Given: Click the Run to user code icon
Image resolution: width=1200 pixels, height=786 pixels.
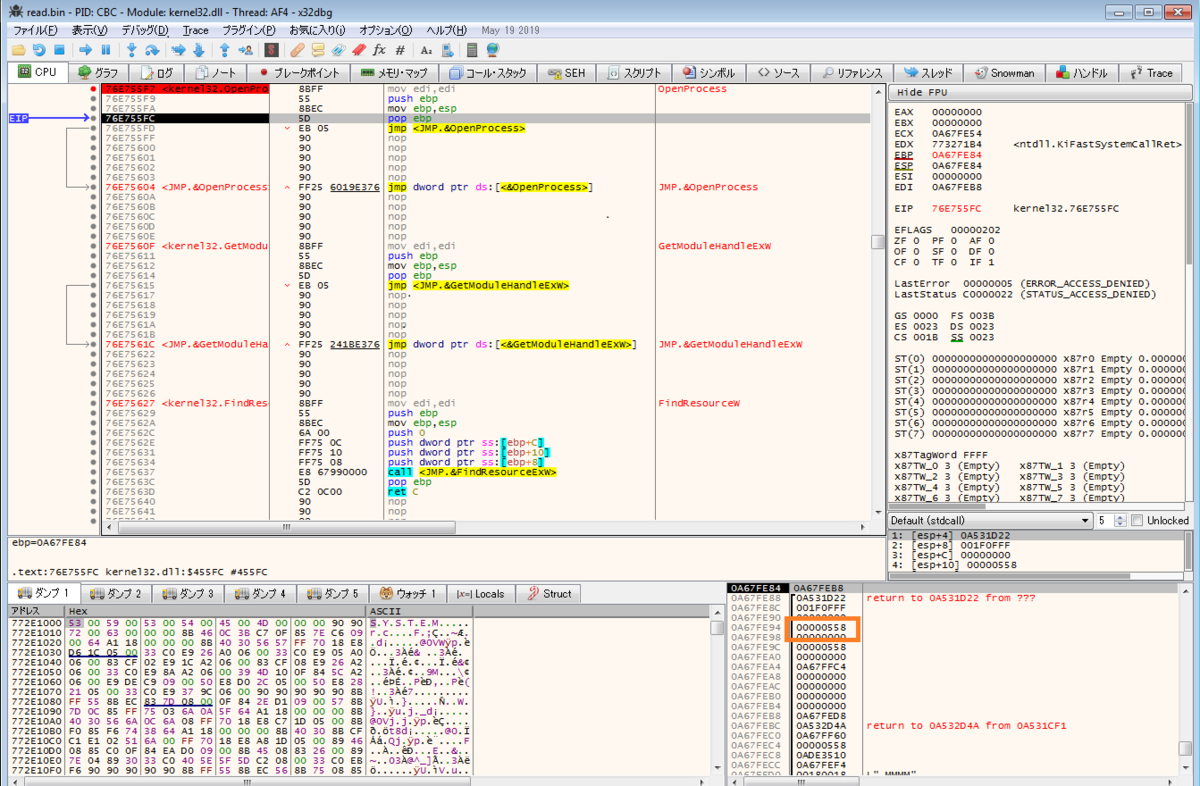Looking at the screenshot, I should click(245, 49).
